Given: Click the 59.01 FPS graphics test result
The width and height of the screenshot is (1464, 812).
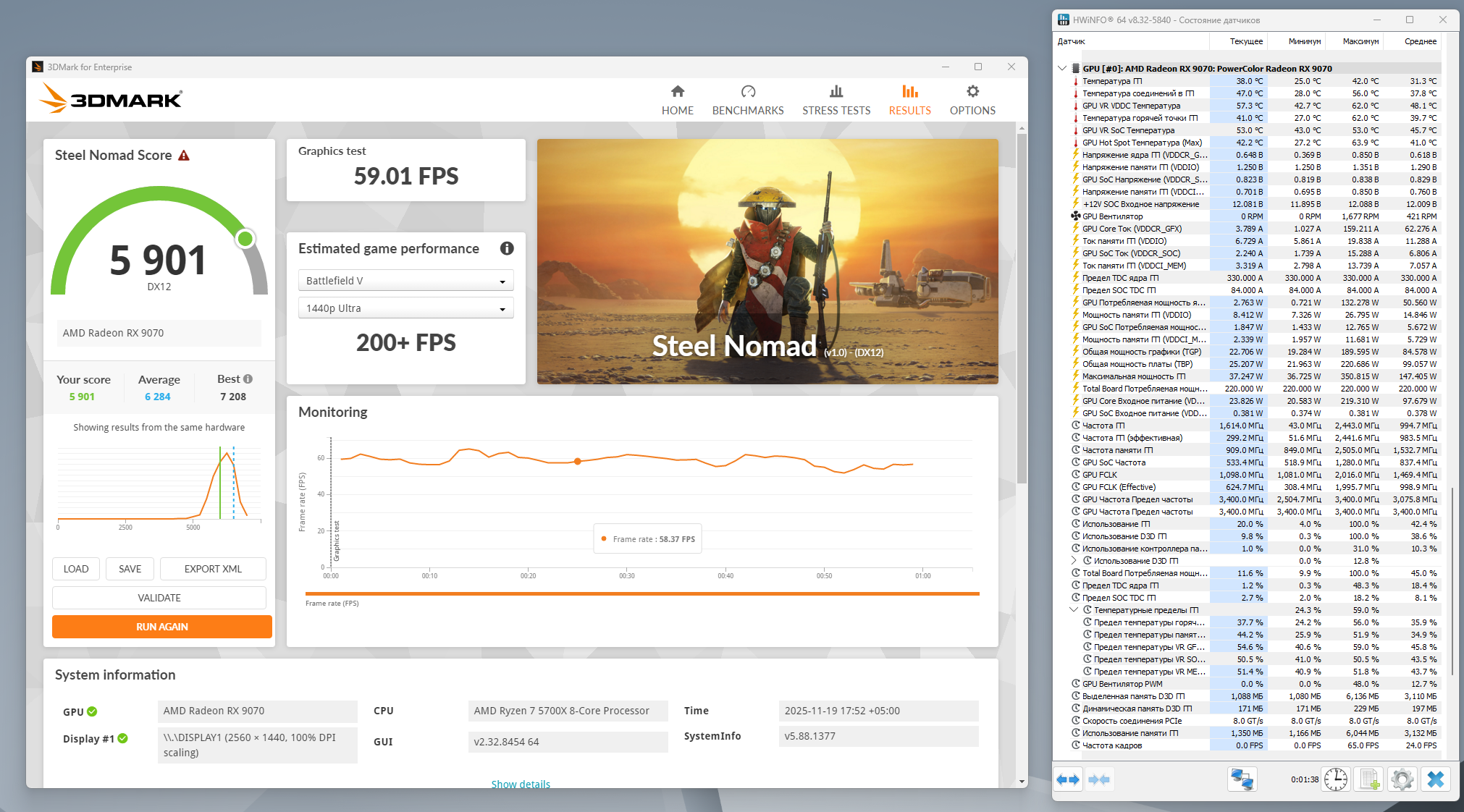Looking at the screenshot, I should [x=406, y=176].
